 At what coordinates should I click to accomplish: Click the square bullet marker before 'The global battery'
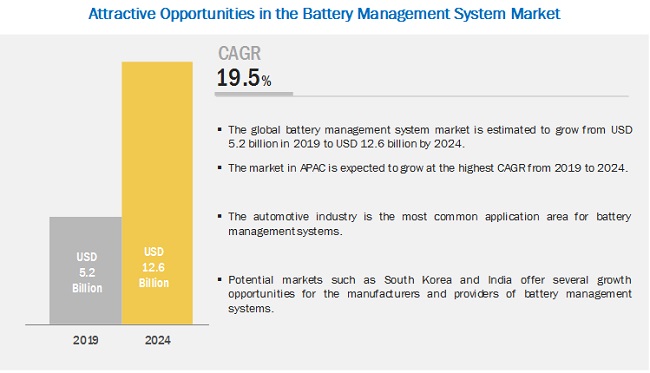point(220,130)
